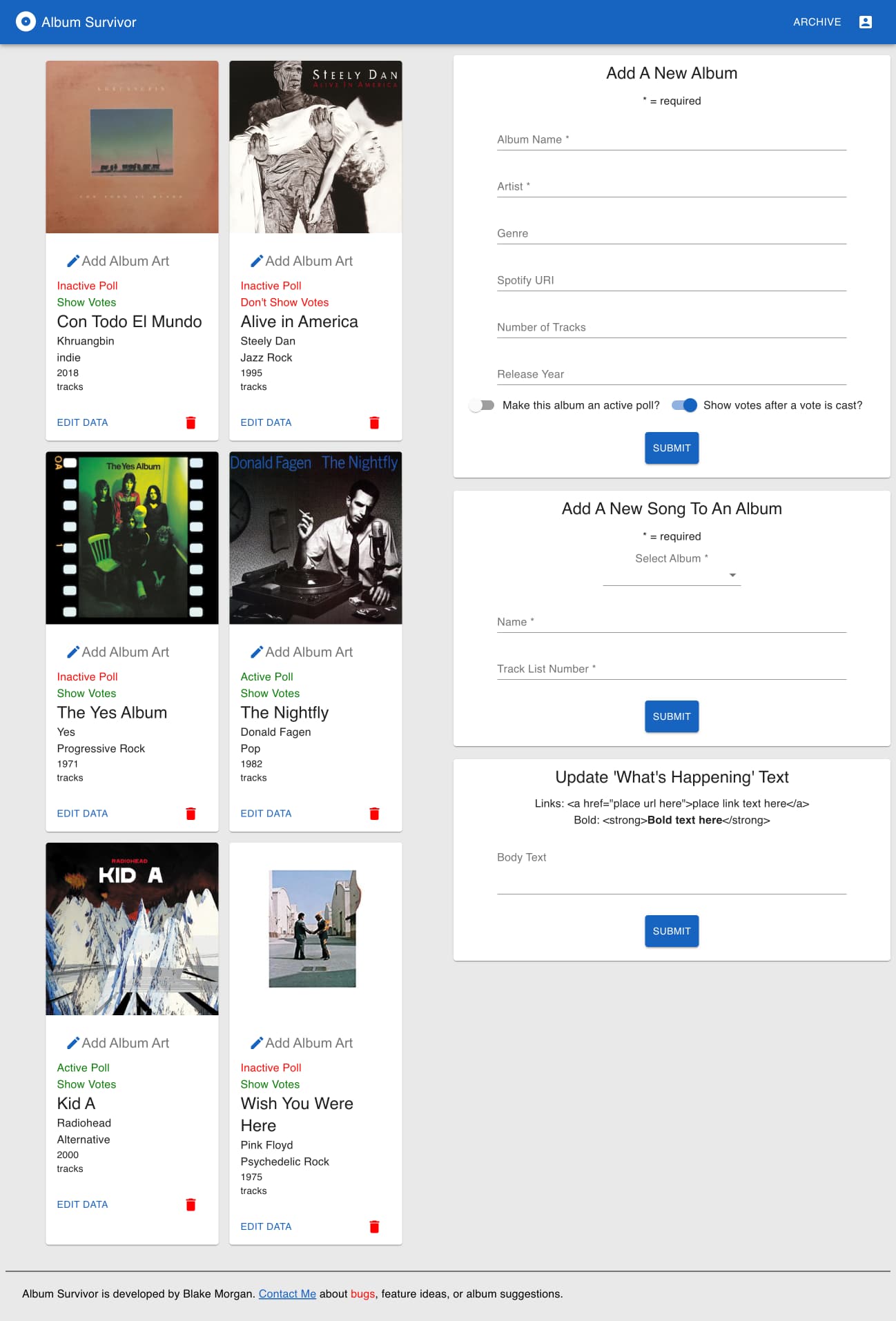The image size is (896, 1321).
Task: Click the 'Album Survivor' title text
Action: tap(89, 22)
